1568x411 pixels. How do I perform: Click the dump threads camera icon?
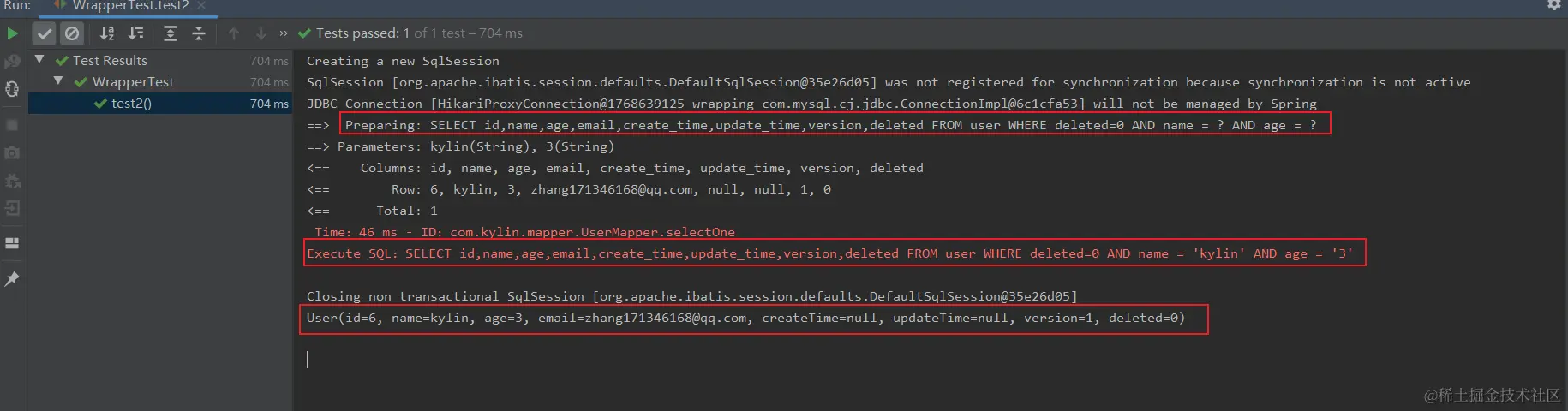(x=12, y=152)
